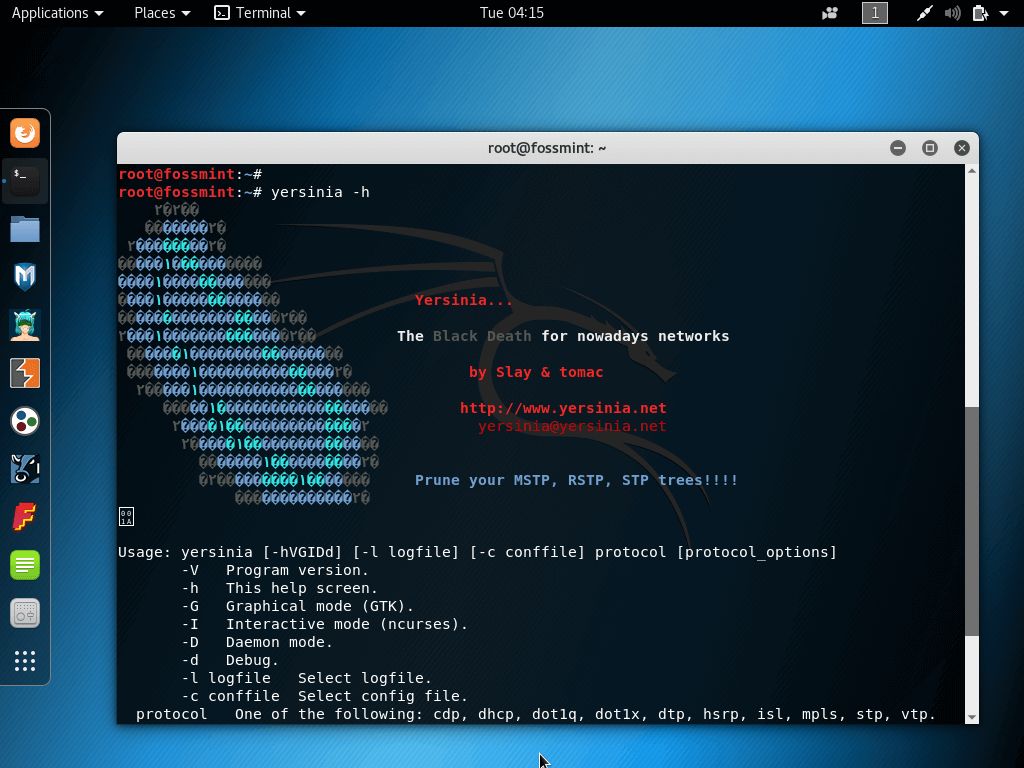
Task: Maximize the root@fossmint terminal window
Action: point(930,148)
